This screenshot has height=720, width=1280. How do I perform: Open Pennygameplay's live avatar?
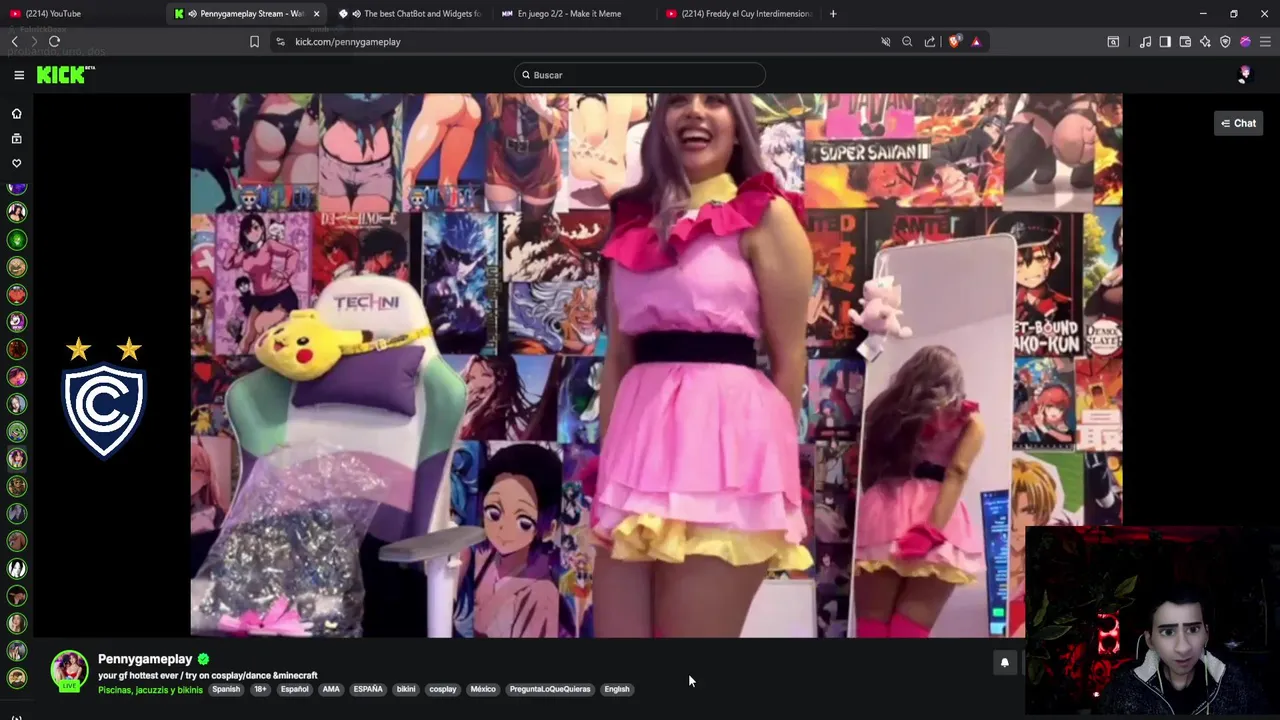click(x=69, y=670)
